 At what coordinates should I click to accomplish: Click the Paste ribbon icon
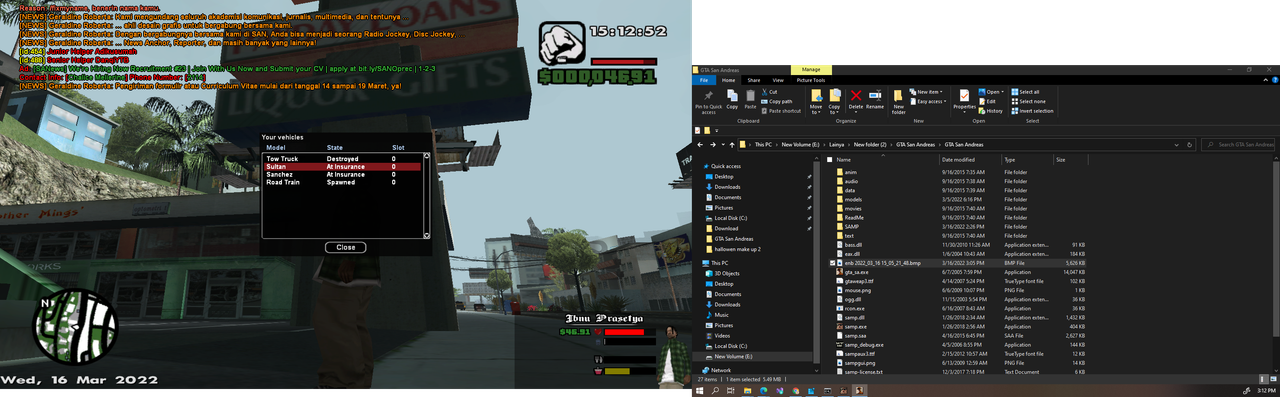click(750, 99)
